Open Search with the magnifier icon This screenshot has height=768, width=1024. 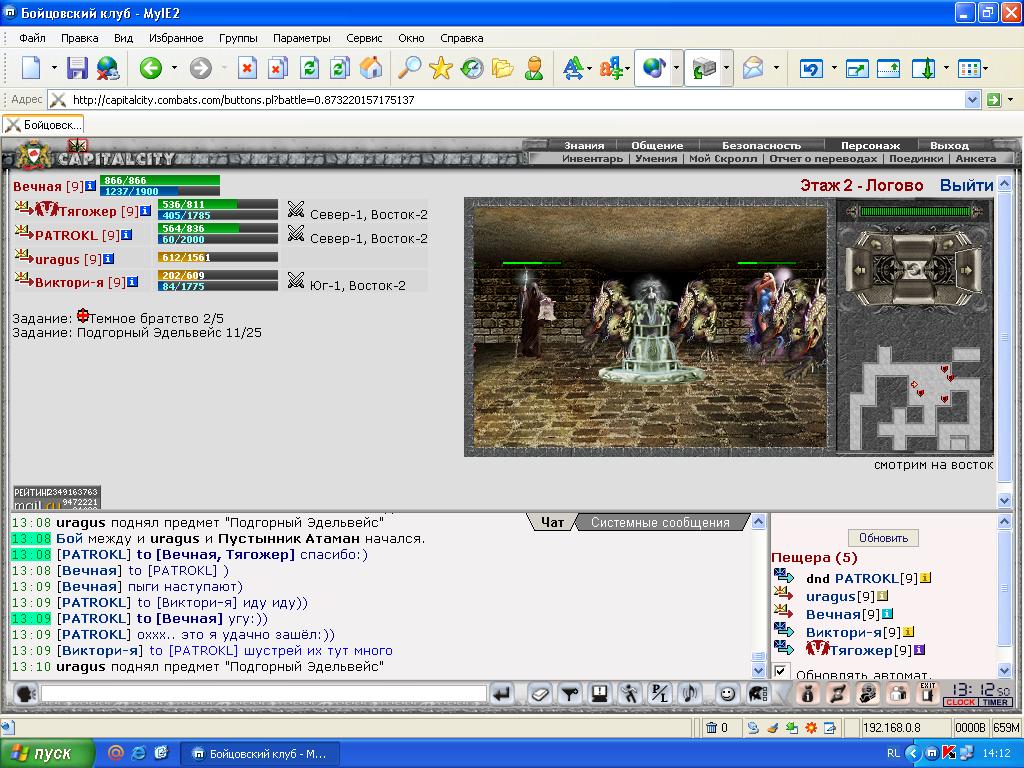click(409, 68)
